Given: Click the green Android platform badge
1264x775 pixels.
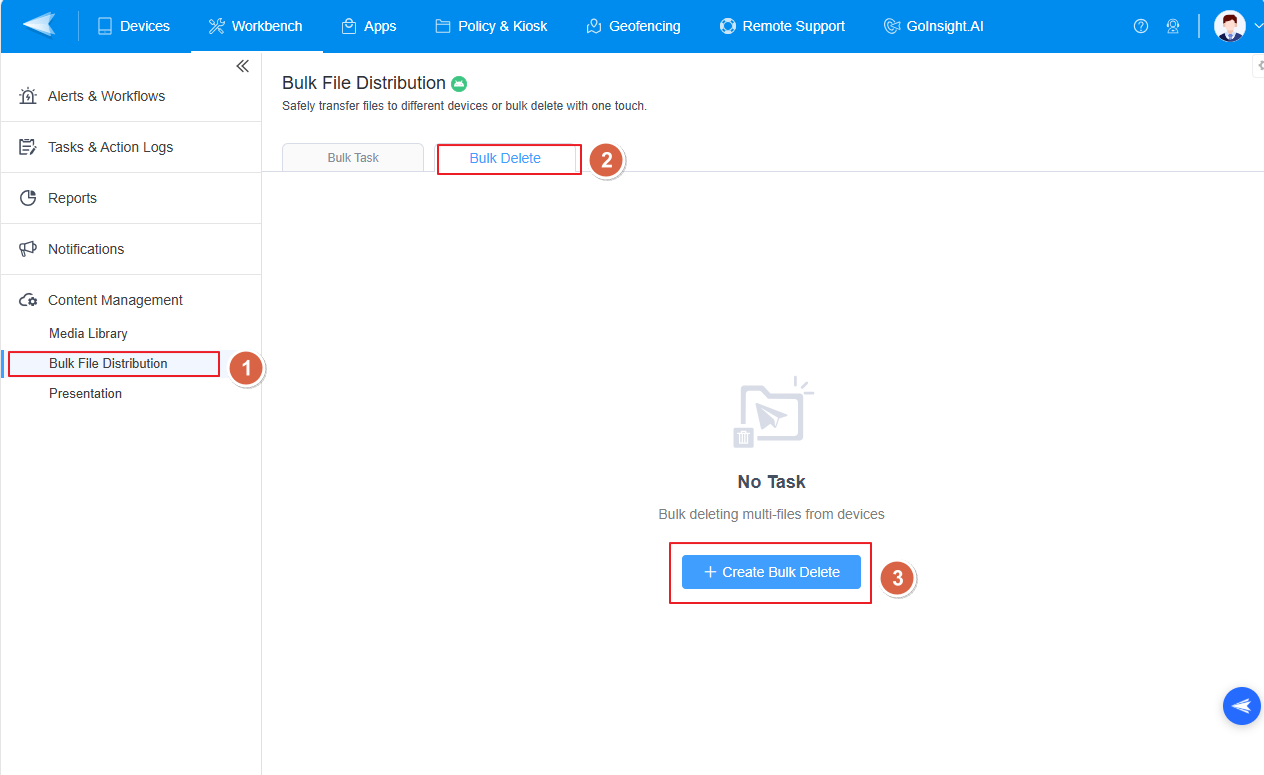Looking at the screenshot, I should coord(459,84).
